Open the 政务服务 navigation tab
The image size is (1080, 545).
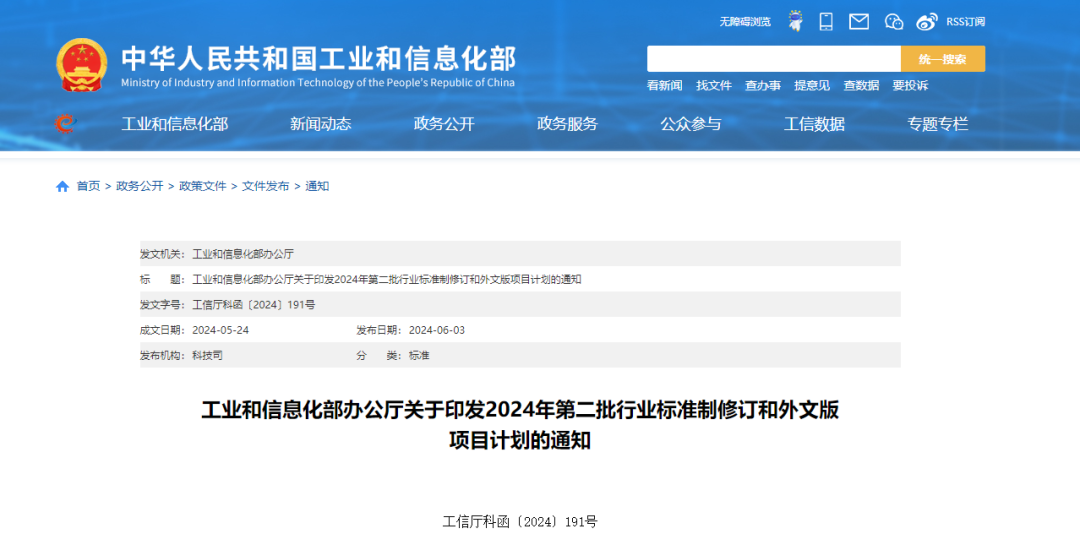[567, 124]
